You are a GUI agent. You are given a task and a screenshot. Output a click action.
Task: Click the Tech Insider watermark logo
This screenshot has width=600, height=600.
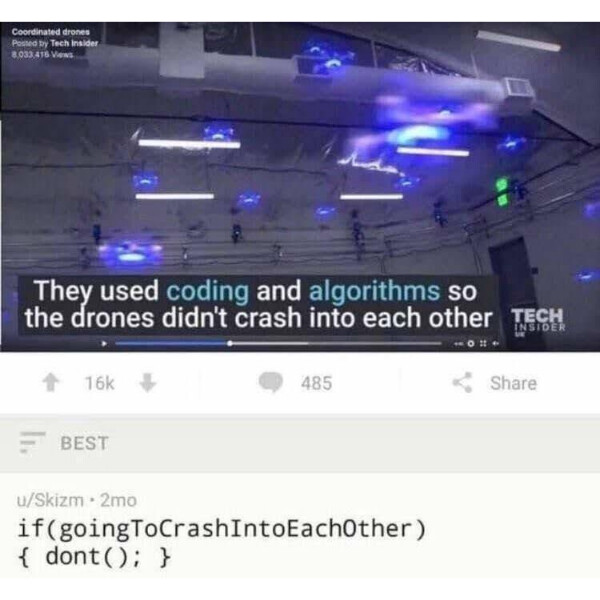point(538,321)
